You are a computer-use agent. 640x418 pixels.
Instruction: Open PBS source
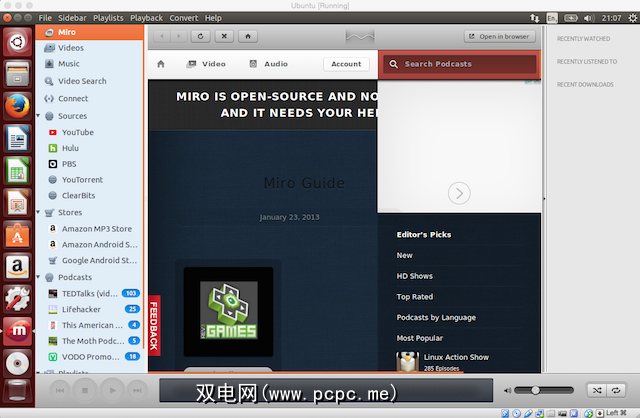pyautogui.click(x=69, y=164)
